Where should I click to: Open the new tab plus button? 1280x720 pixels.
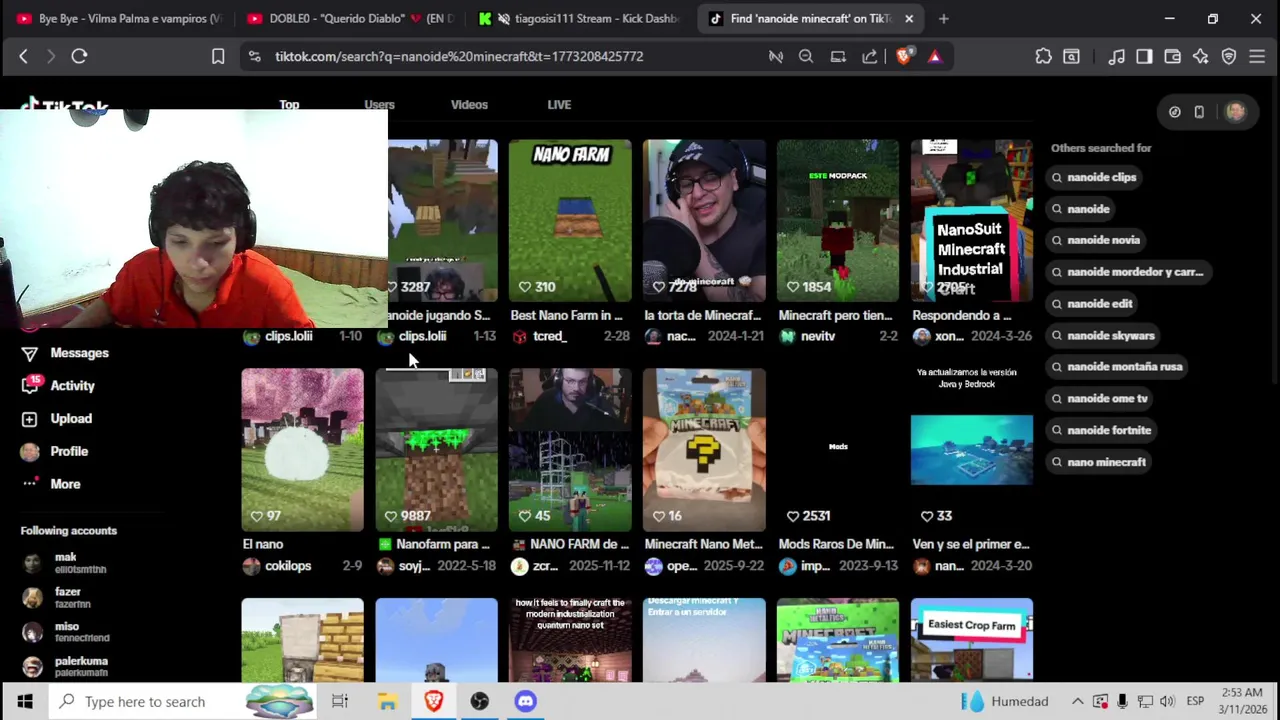943,18
